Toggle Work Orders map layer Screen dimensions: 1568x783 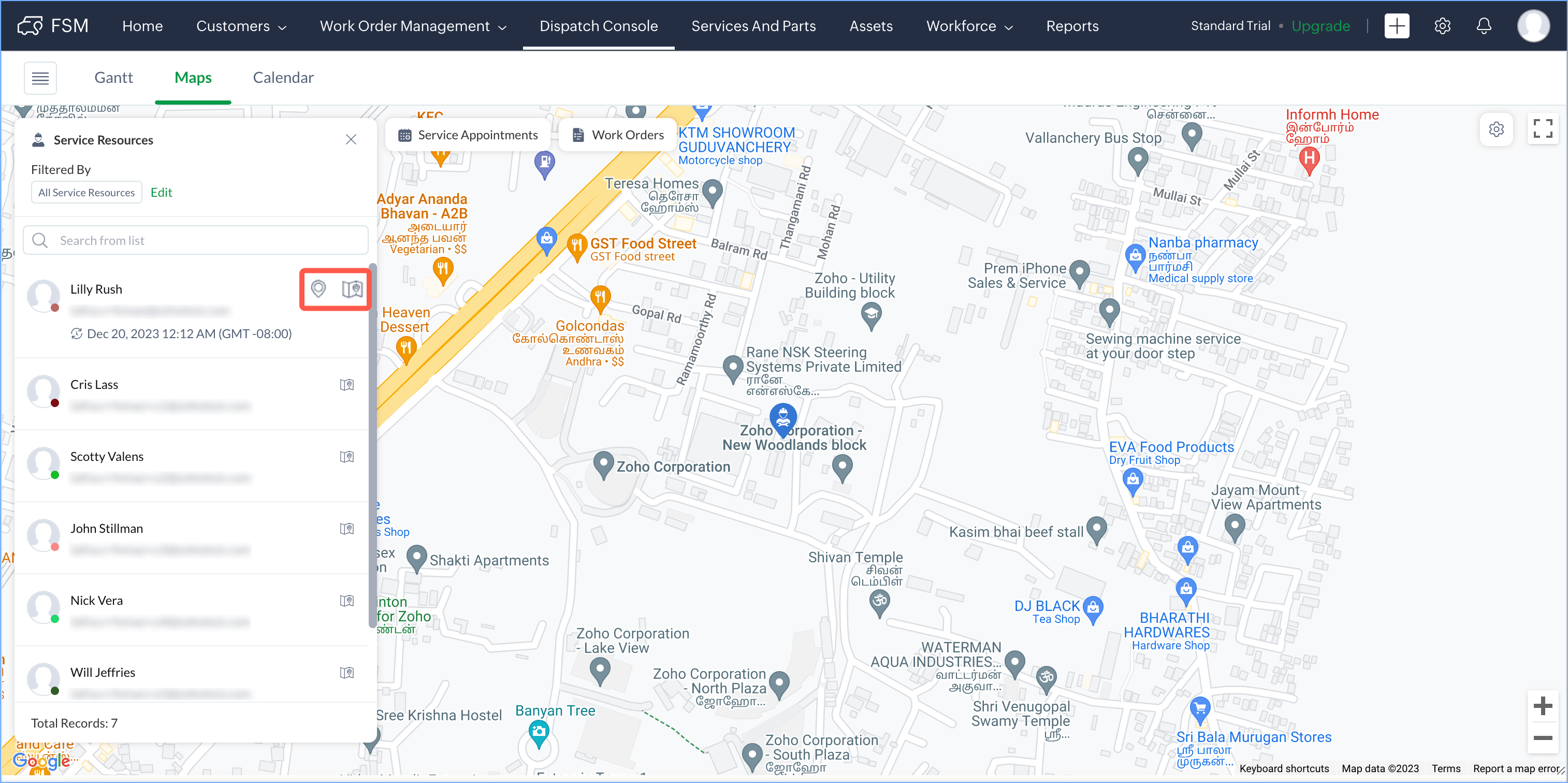(x=618, y=135)
